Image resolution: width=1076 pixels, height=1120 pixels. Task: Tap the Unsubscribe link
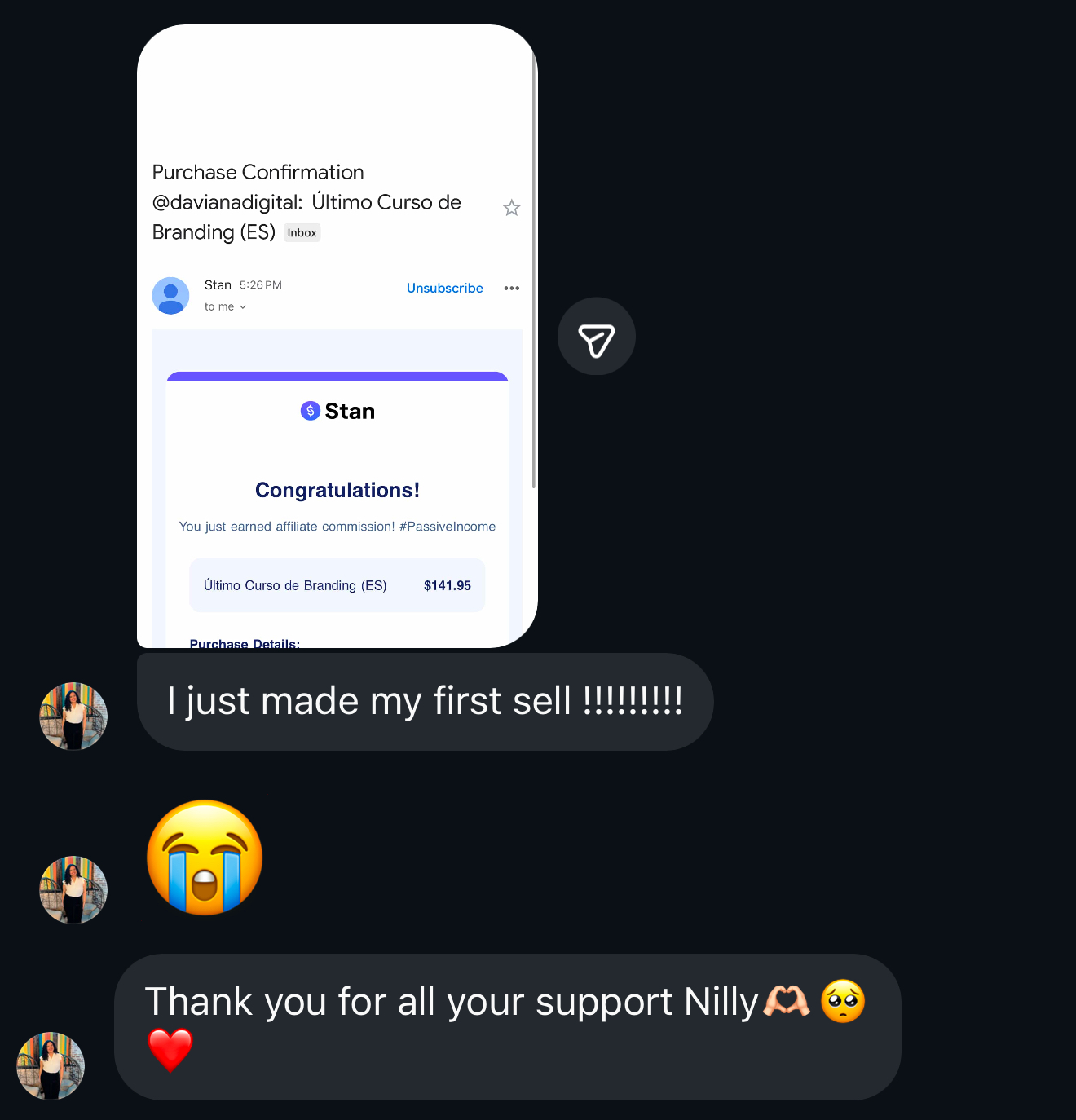click(x=445, y=288)
